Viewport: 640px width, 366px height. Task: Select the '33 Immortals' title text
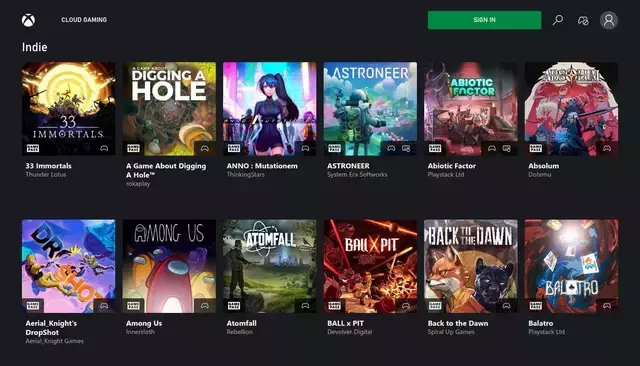click(49, 166)
